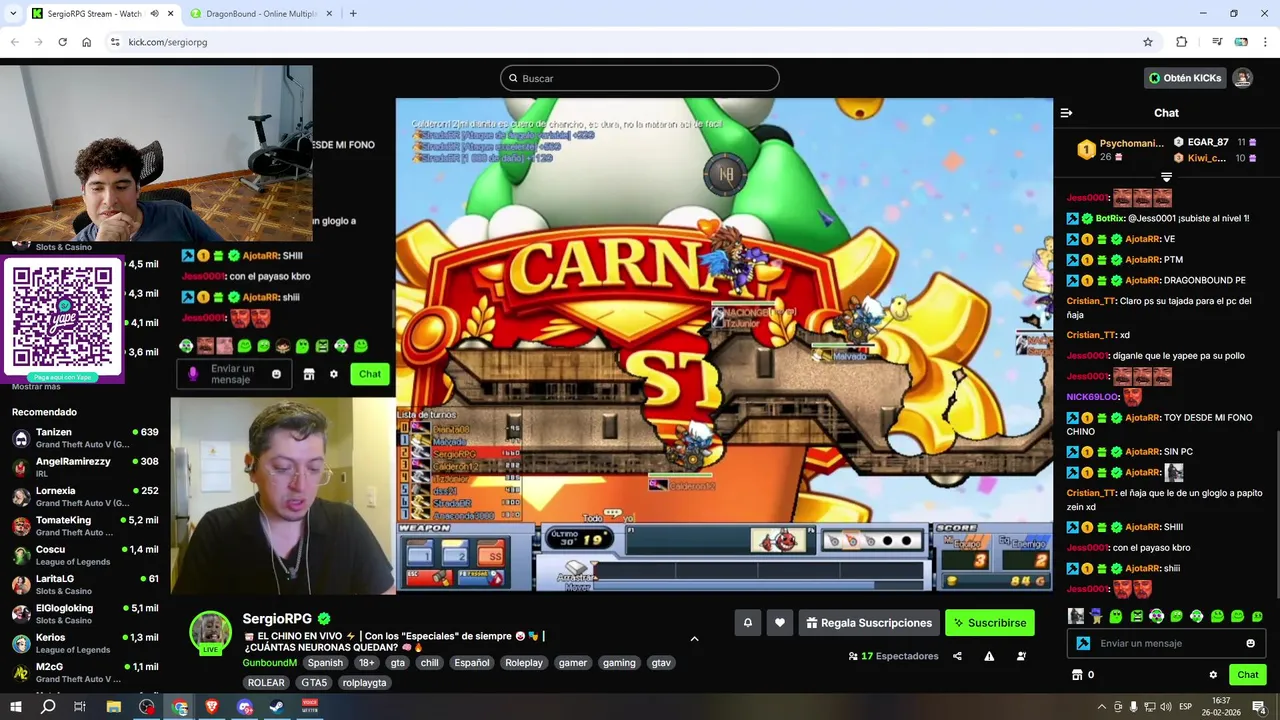Click the Enviar un mensaje chat input
The width and height of the screenshot is (1280, 720).
1166,643
